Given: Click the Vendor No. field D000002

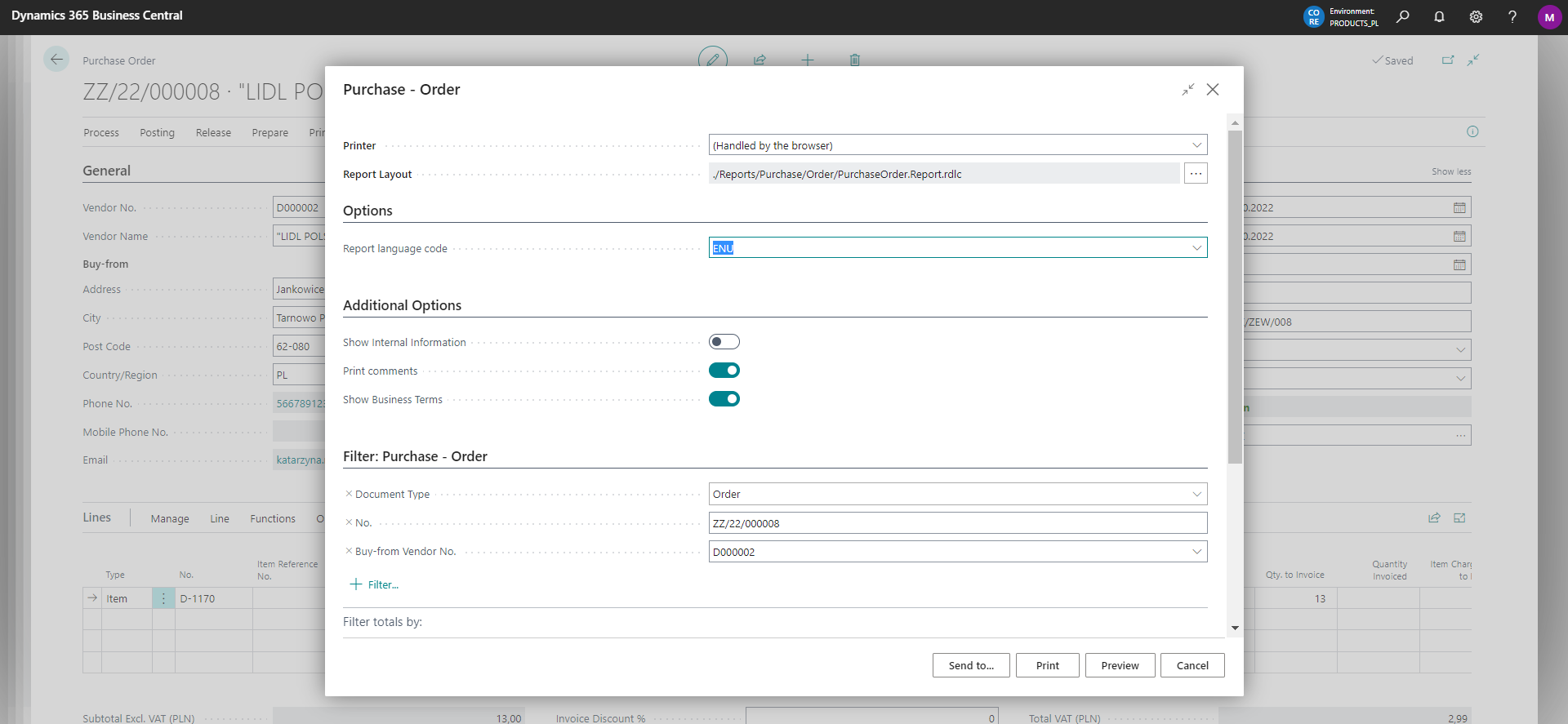Looking at the screenshot, I should tap(299, 207).
